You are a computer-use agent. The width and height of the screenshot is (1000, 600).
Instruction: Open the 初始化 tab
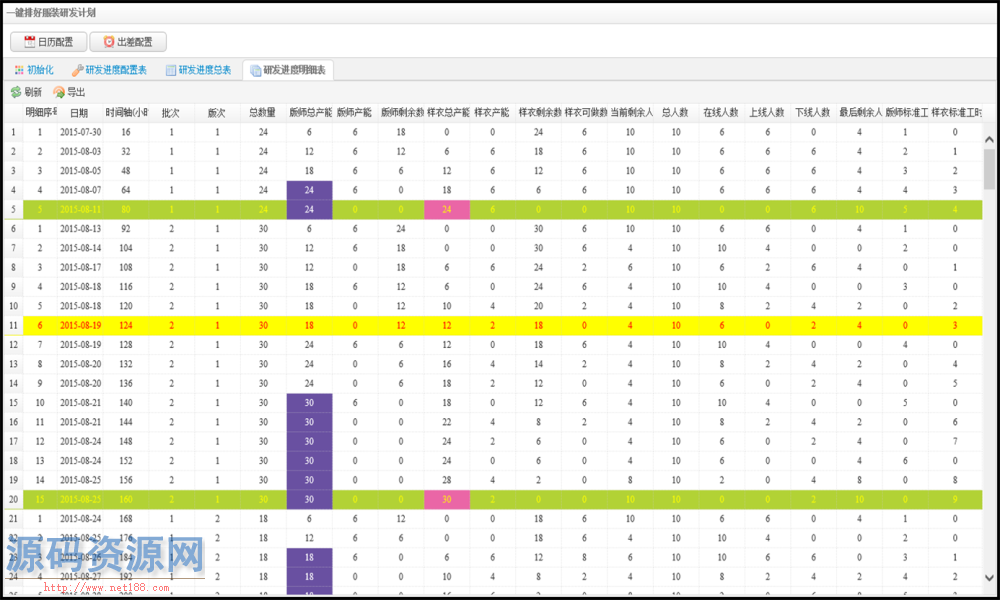click(x=40, y=70)
